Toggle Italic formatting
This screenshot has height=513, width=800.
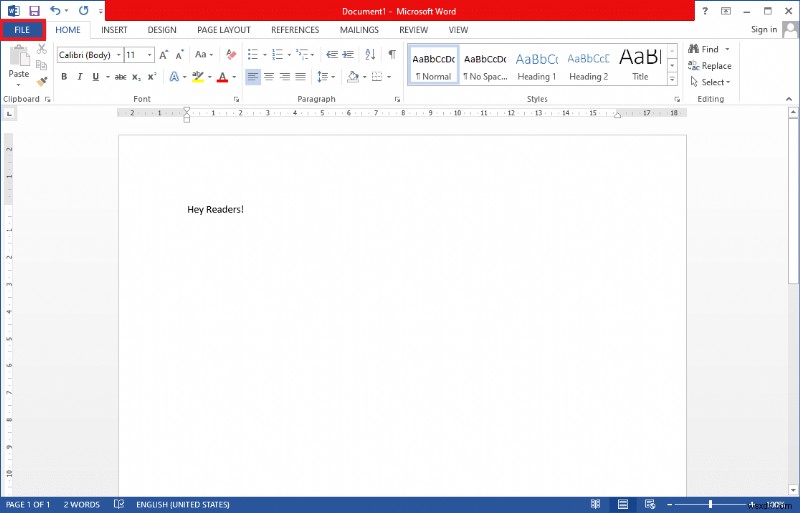(x=78, y=77)
